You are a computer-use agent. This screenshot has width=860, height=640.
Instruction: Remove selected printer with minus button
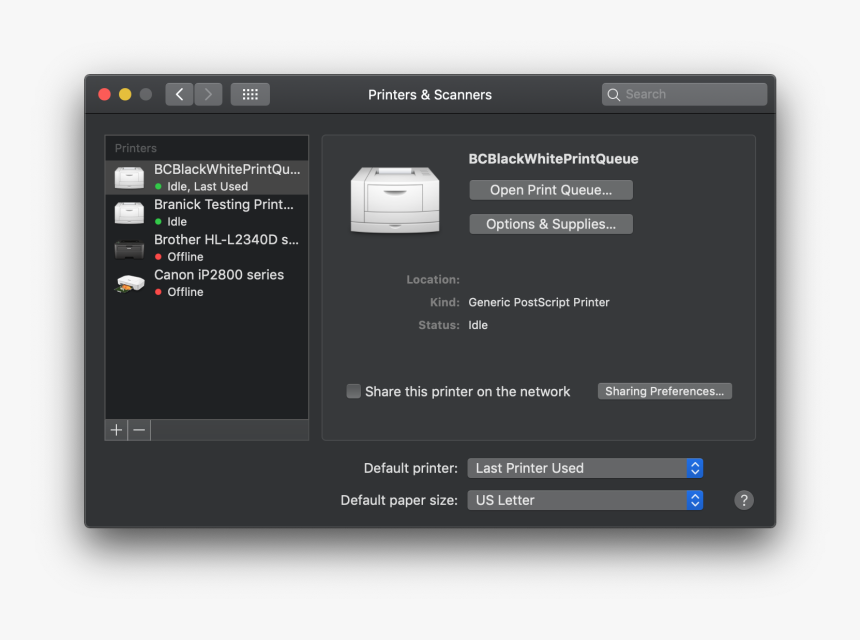click(x=139, y=430)
